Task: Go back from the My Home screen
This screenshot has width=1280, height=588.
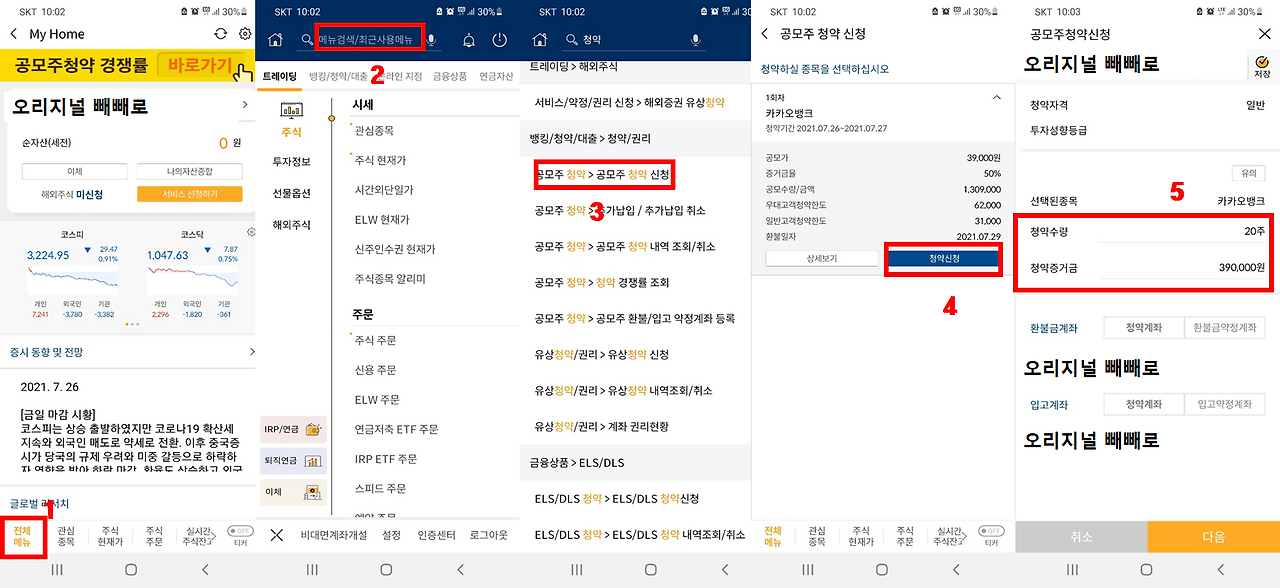Action: [x=14, y=34]
